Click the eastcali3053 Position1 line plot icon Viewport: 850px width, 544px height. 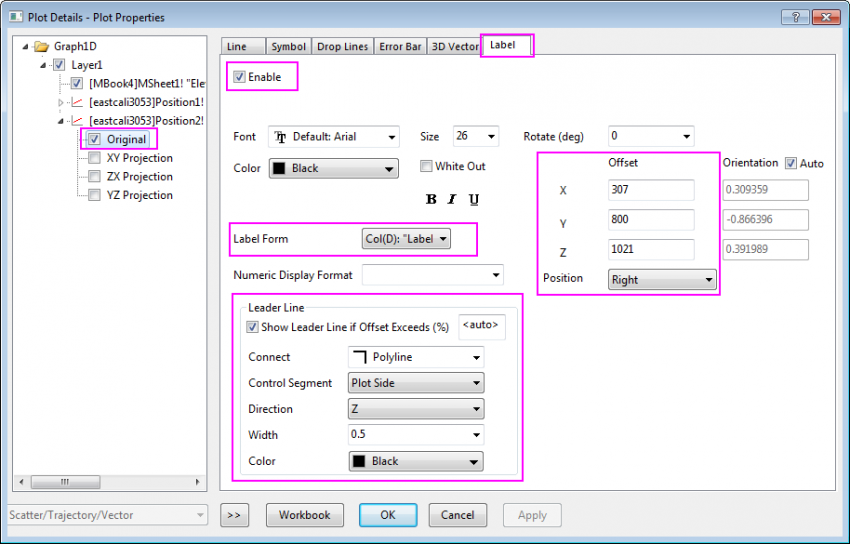[x=76, y=102]
